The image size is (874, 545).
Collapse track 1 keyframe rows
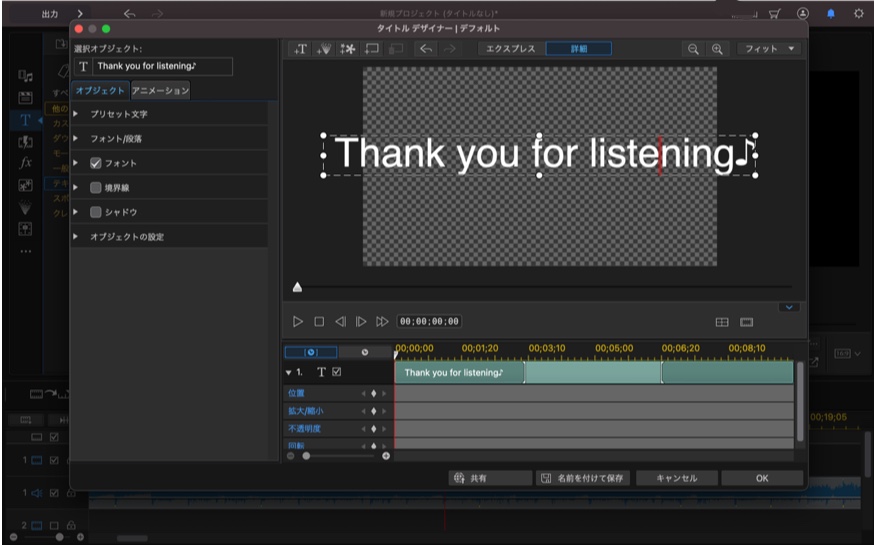click(288, 372)
